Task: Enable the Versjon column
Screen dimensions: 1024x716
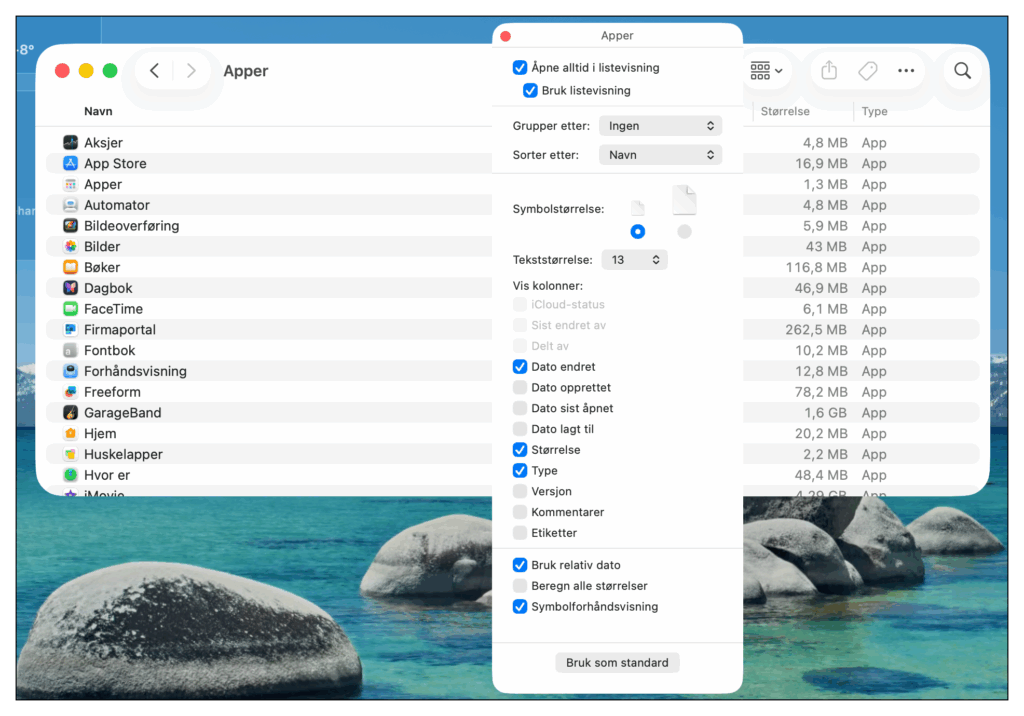Action: [x=520, y=491]
